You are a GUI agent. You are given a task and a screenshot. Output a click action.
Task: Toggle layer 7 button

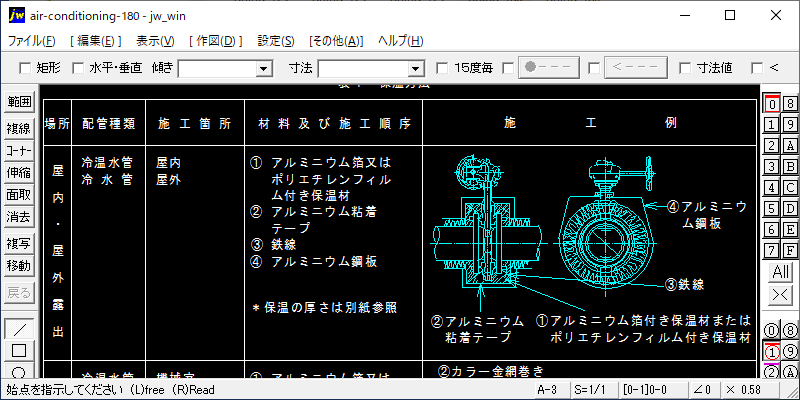pyautogui.click(x=772, y=251)
